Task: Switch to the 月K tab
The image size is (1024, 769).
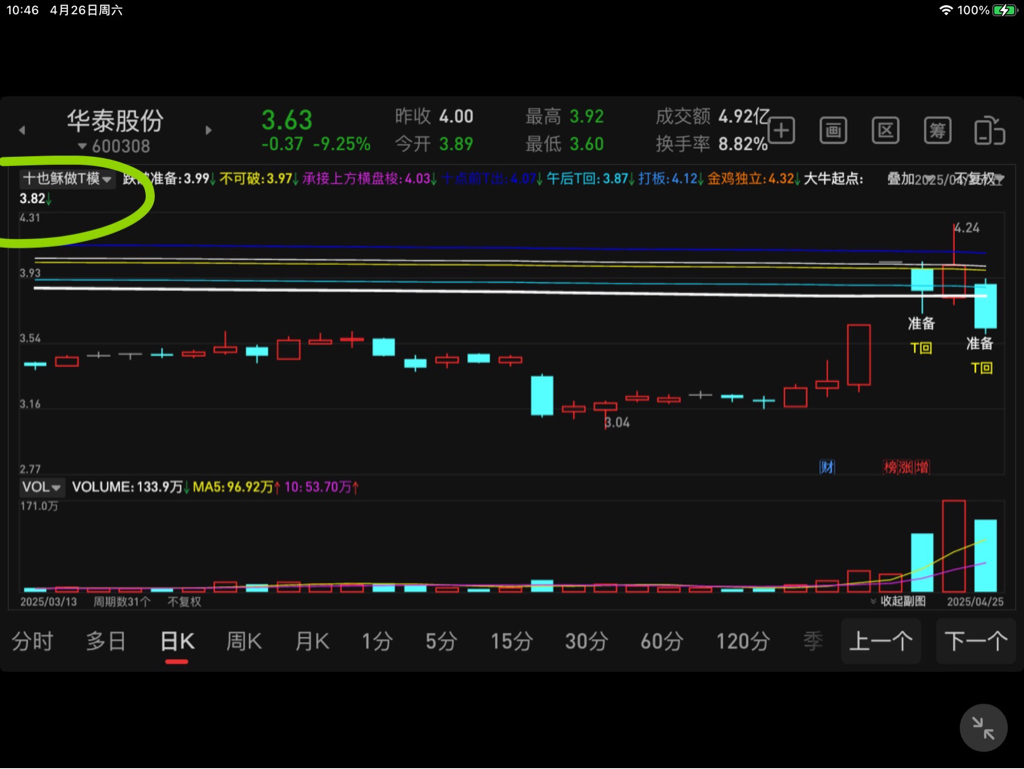Action: [x=312, y=642]
